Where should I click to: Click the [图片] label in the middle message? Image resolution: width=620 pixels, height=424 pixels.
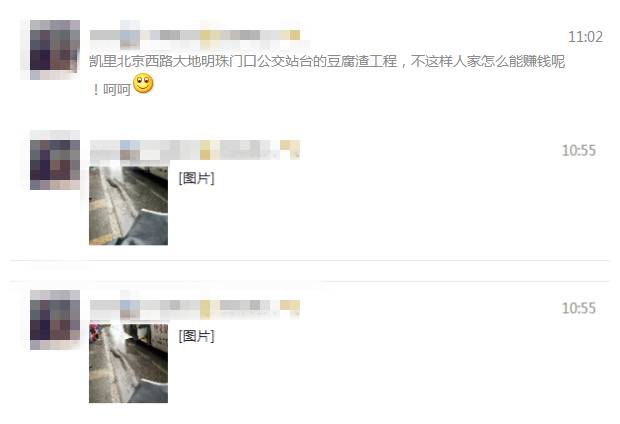(197, 178)
